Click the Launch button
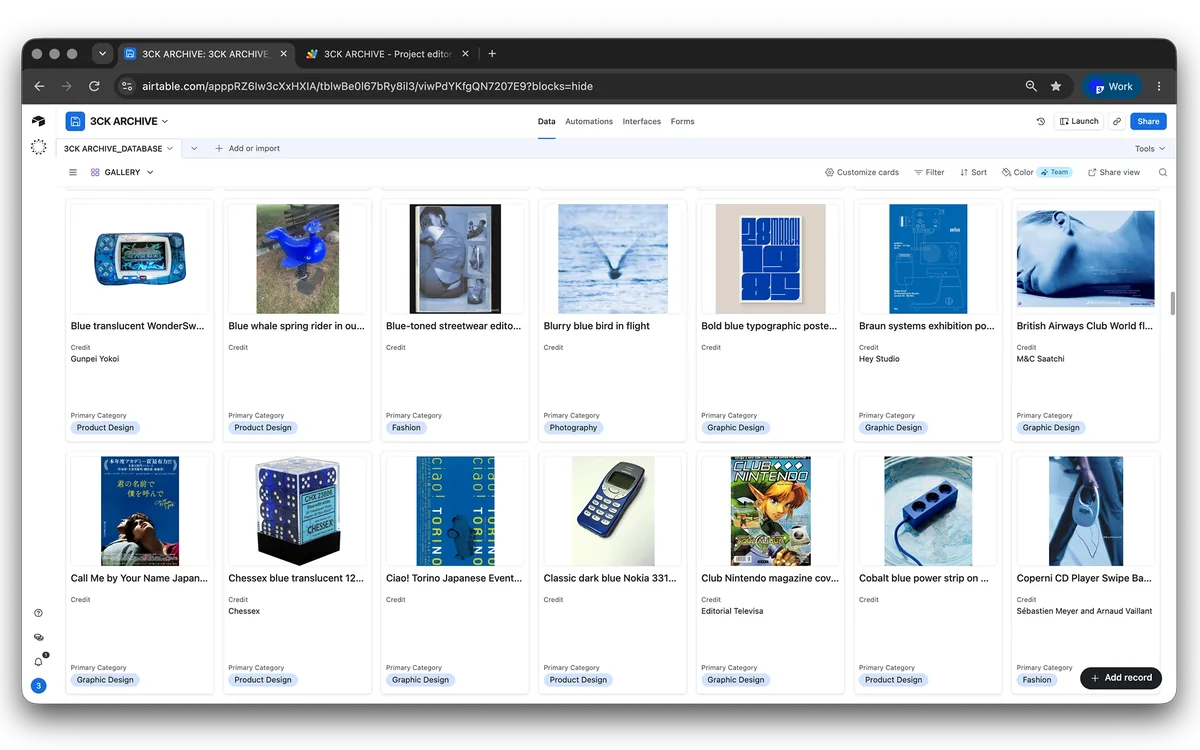Screen dimensions: 1200x750 1079,121
